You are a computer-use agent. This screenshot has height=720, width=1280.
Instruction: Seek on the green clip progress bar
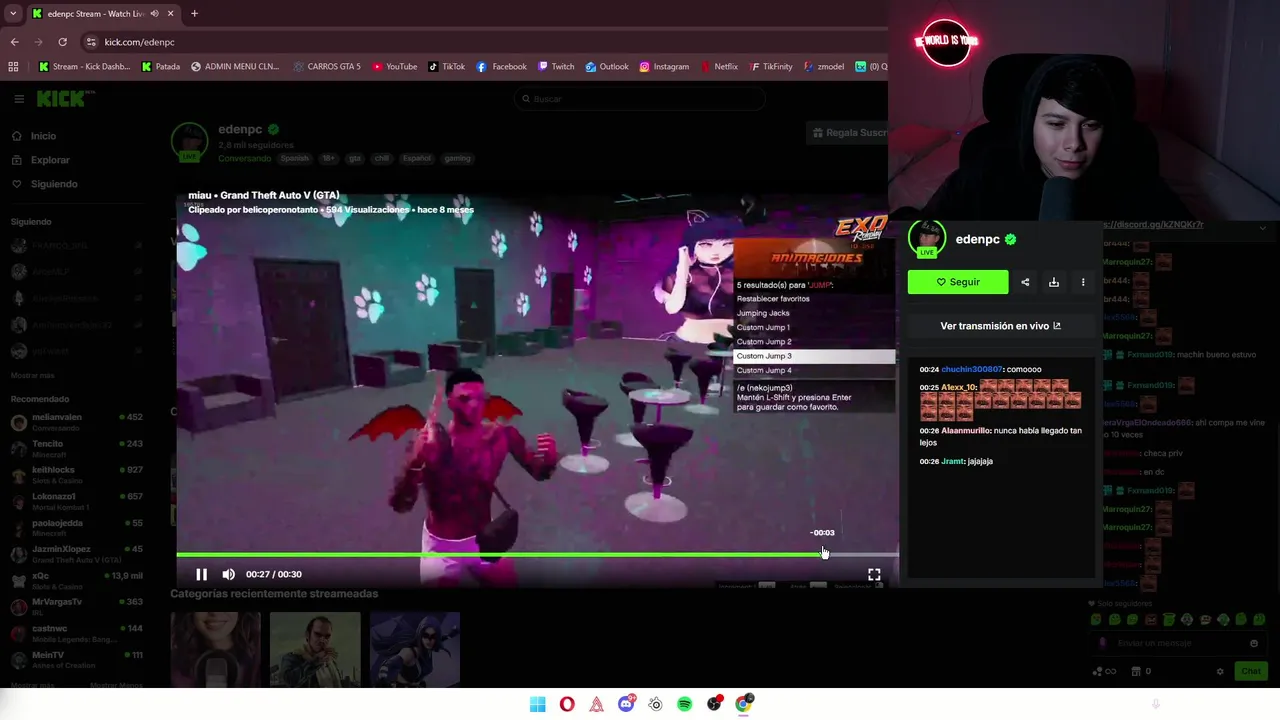(x=537, y=554)
